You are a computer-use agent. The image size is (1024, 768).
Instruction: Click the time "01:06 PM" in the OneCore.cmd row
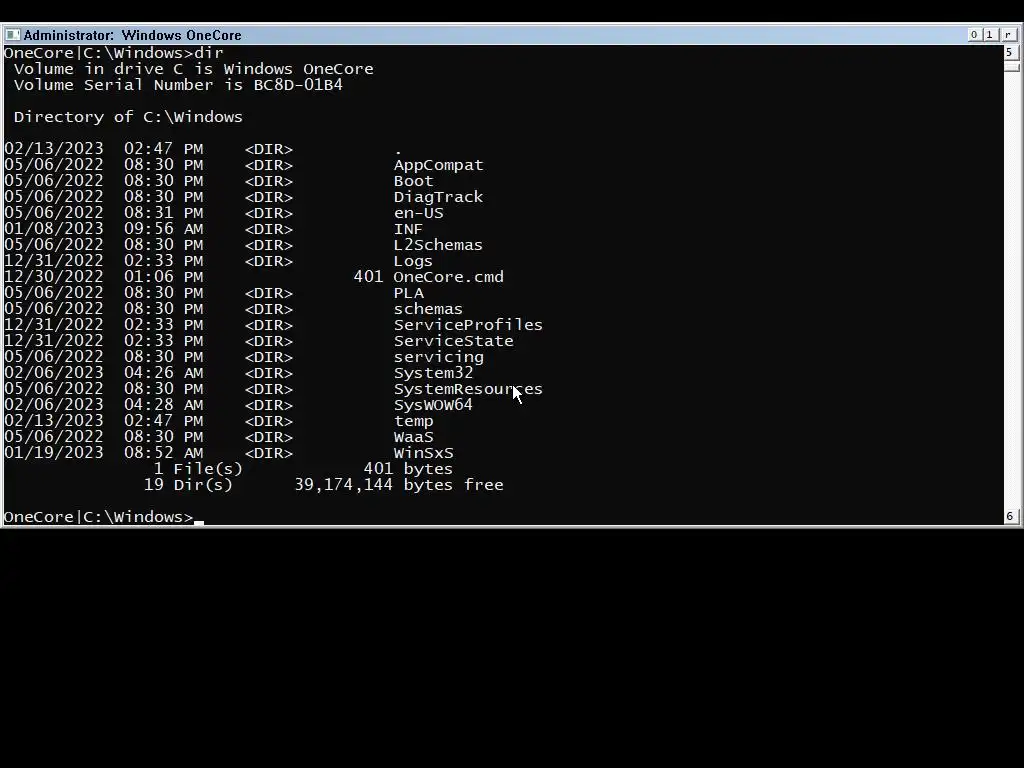click(x=164, y=277)
